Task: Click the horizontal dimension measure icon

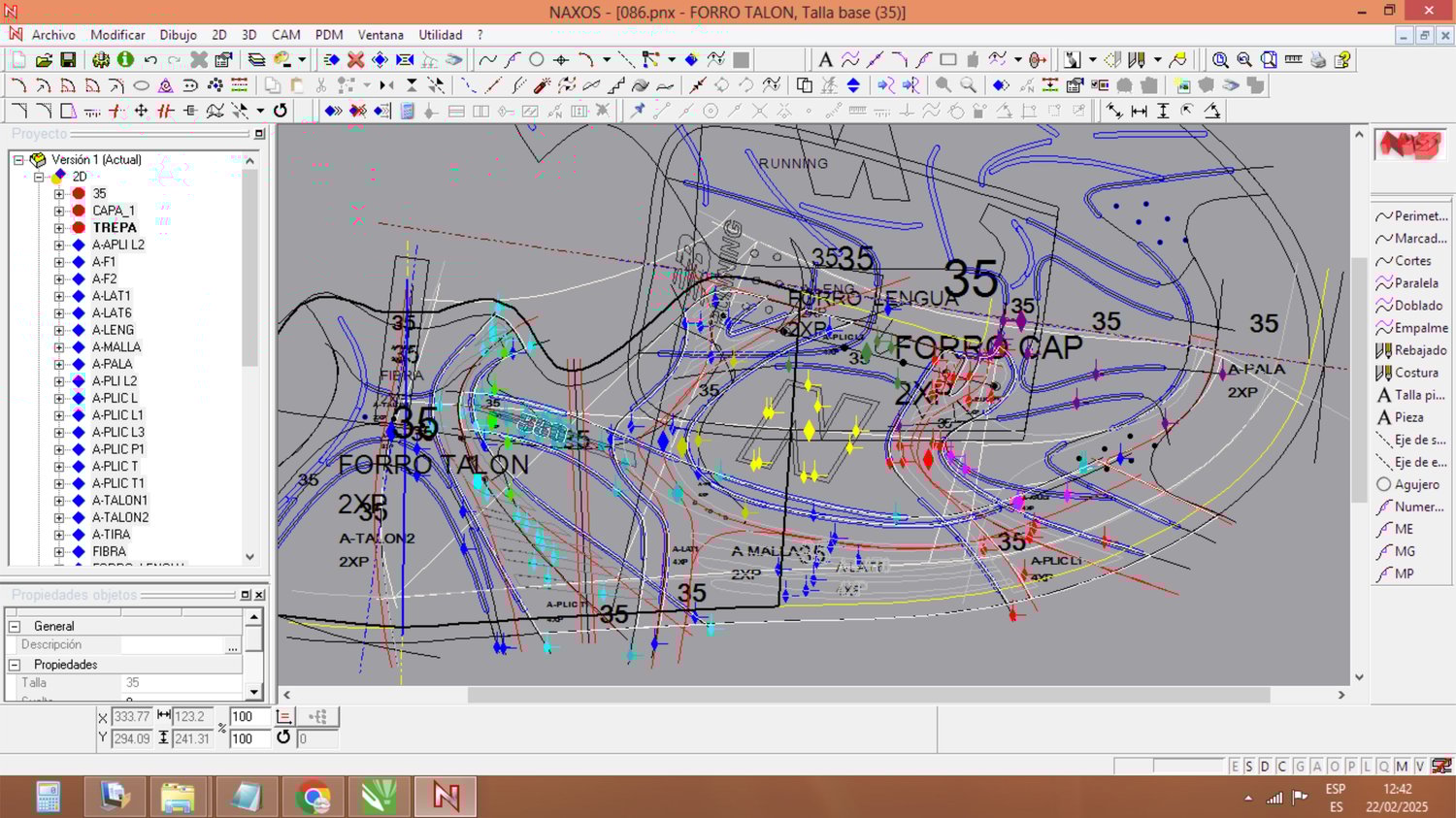Action: [1139, 112]
